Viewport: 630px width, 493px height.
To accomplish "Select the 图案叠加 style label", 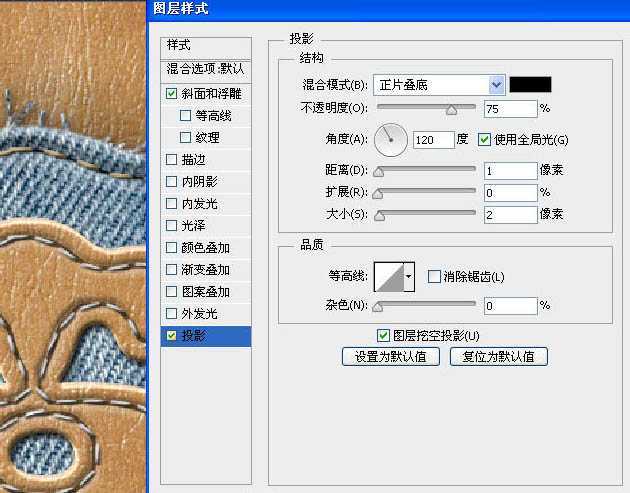I will (x=205, y=291).
